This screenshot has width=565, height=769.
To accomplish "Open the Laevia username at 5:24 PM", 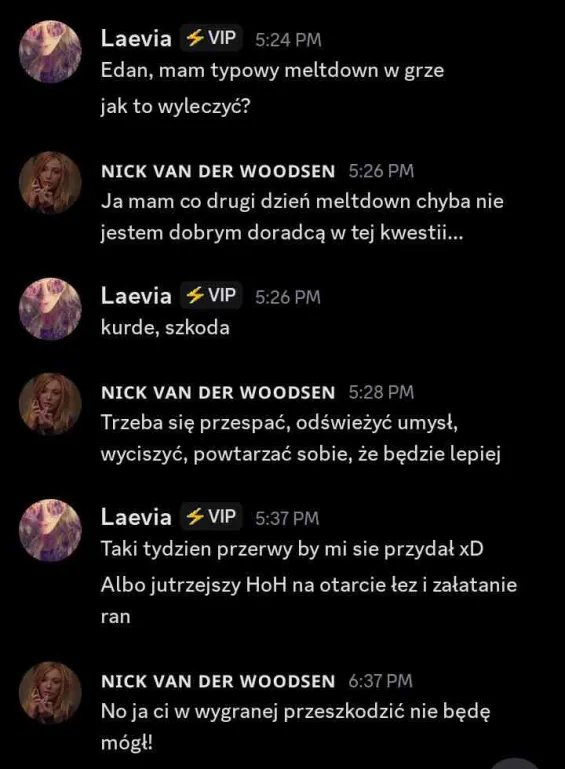I will (136, 38).
